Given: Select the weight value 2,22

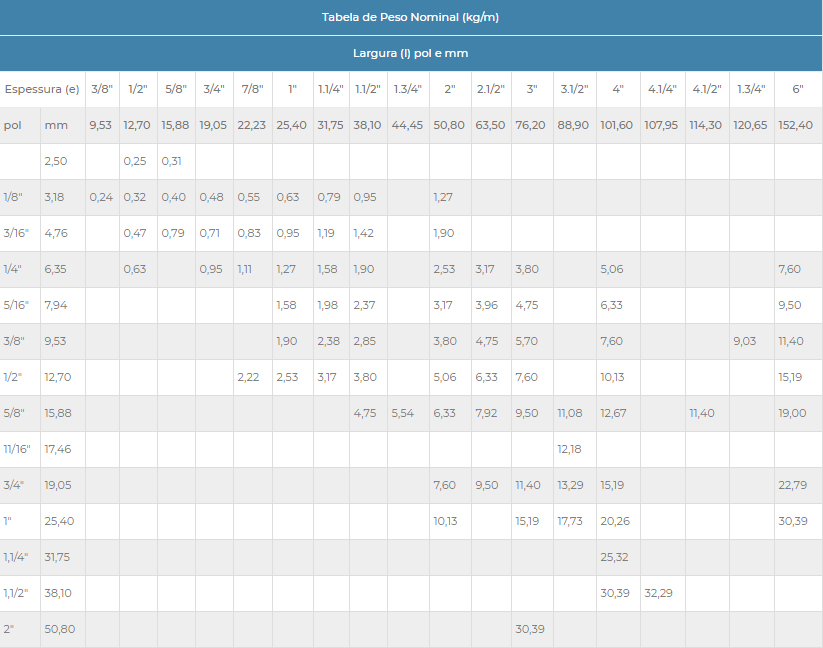Looking at the screenshot, I should 249,377.
